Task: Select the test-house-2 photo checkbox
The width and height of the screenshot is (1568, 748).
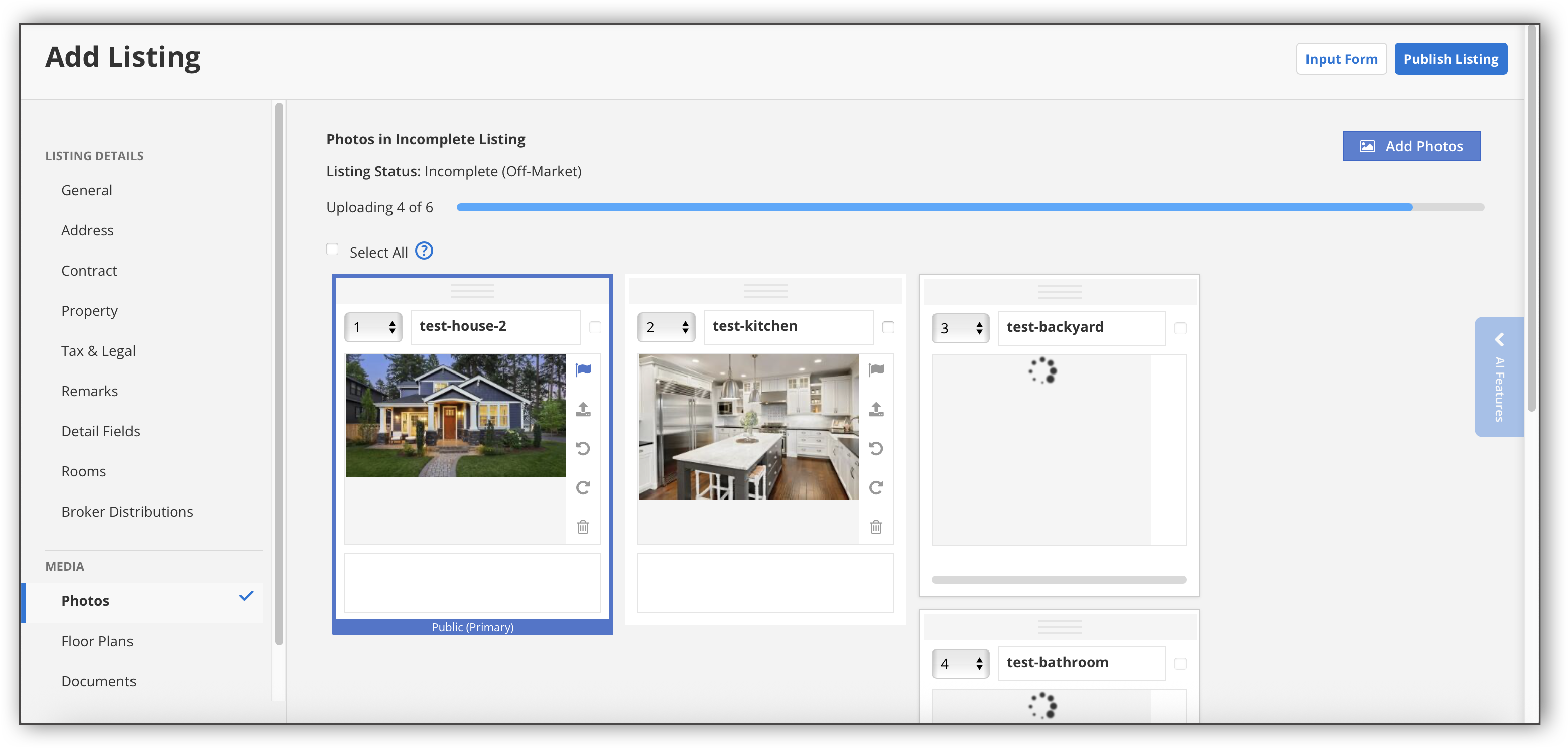Action: pos(595,327)
